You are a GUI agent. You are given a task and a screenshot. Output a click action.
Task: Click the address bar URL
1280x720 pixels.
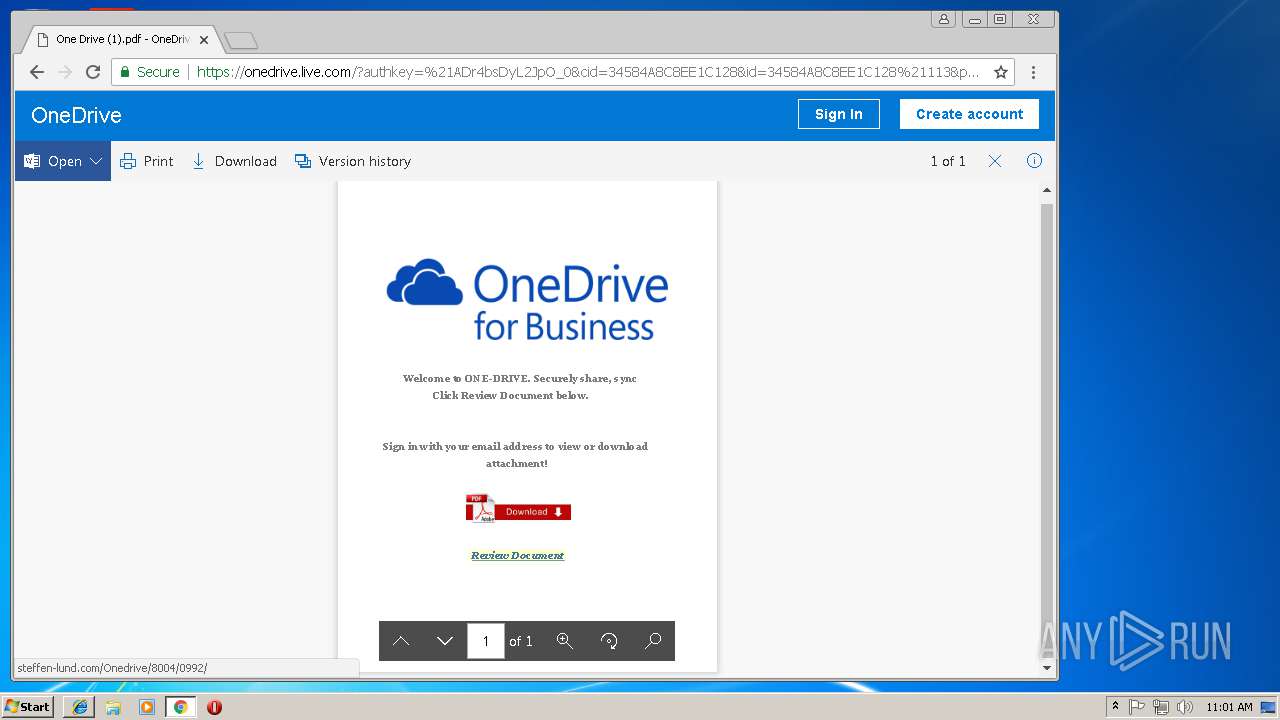(588, 72)
